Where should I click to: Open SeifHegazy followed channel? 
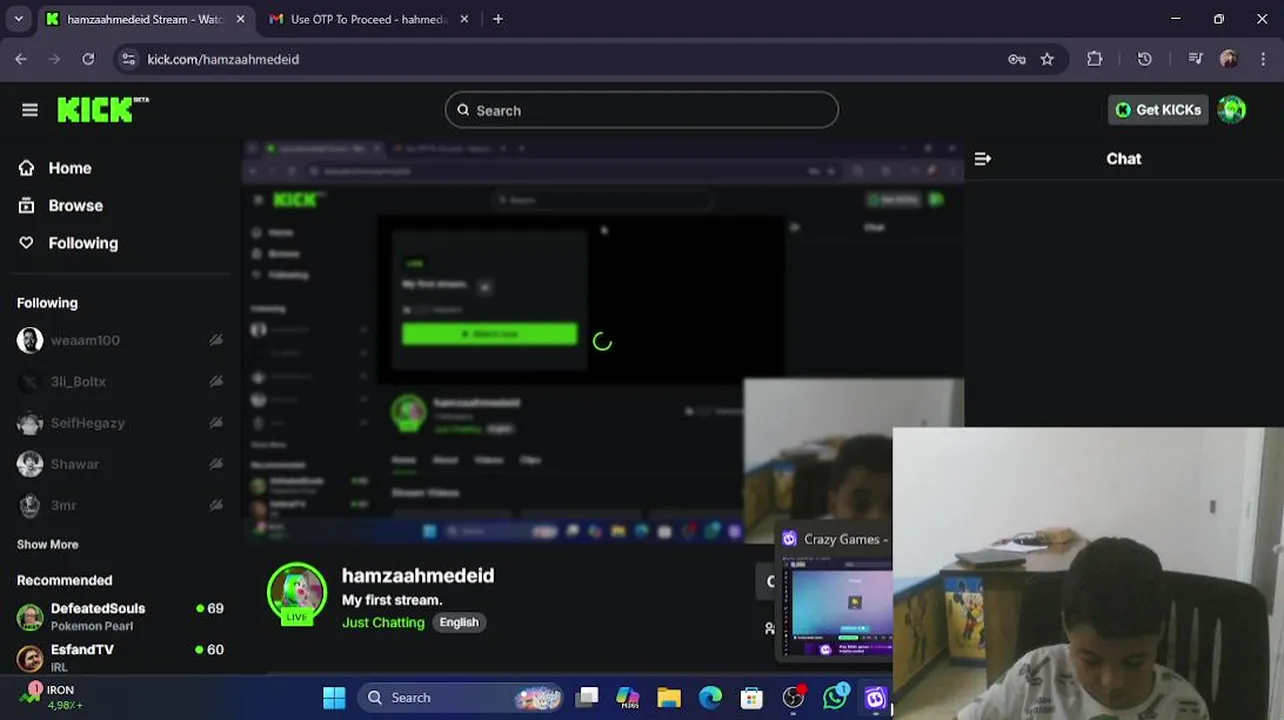88,423
